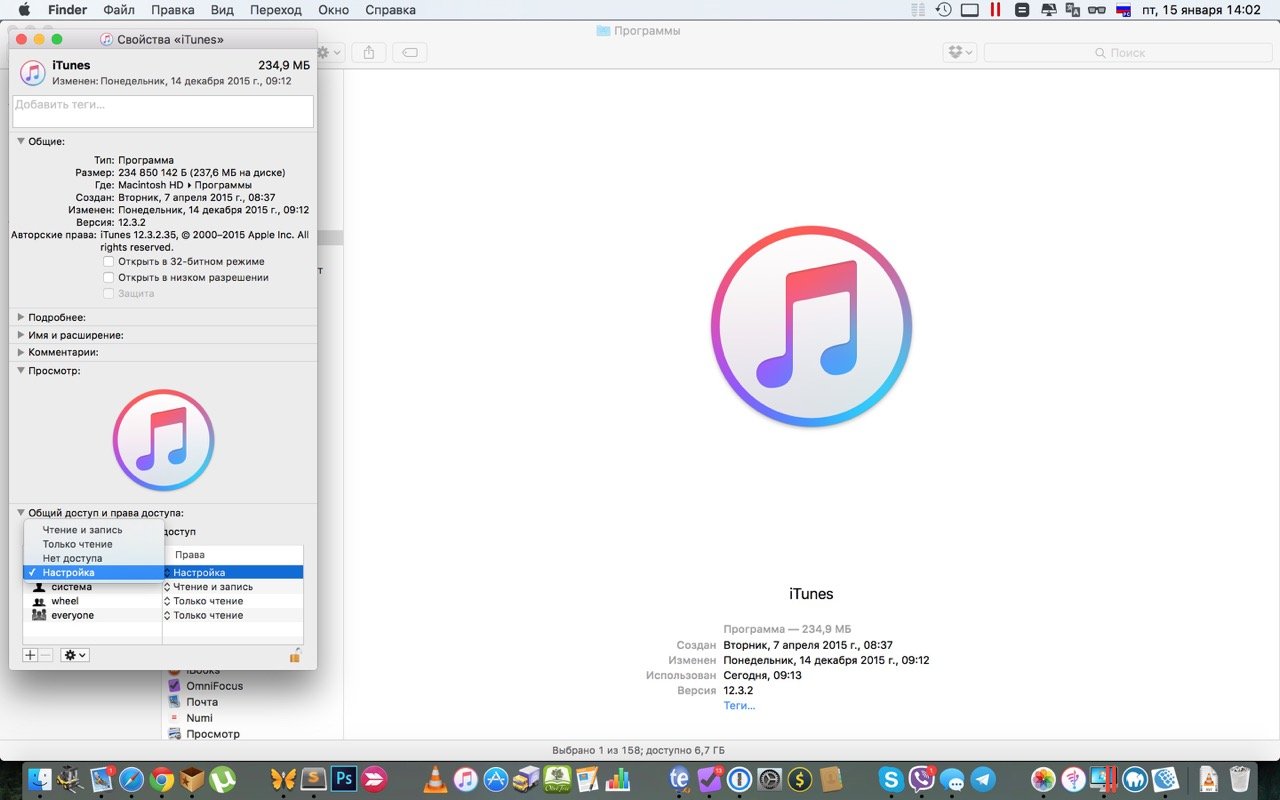The width and height of the screenshot is (1280, 800).
Task: Click the tags button in Finder toolbar
Action: coord(411,52)
